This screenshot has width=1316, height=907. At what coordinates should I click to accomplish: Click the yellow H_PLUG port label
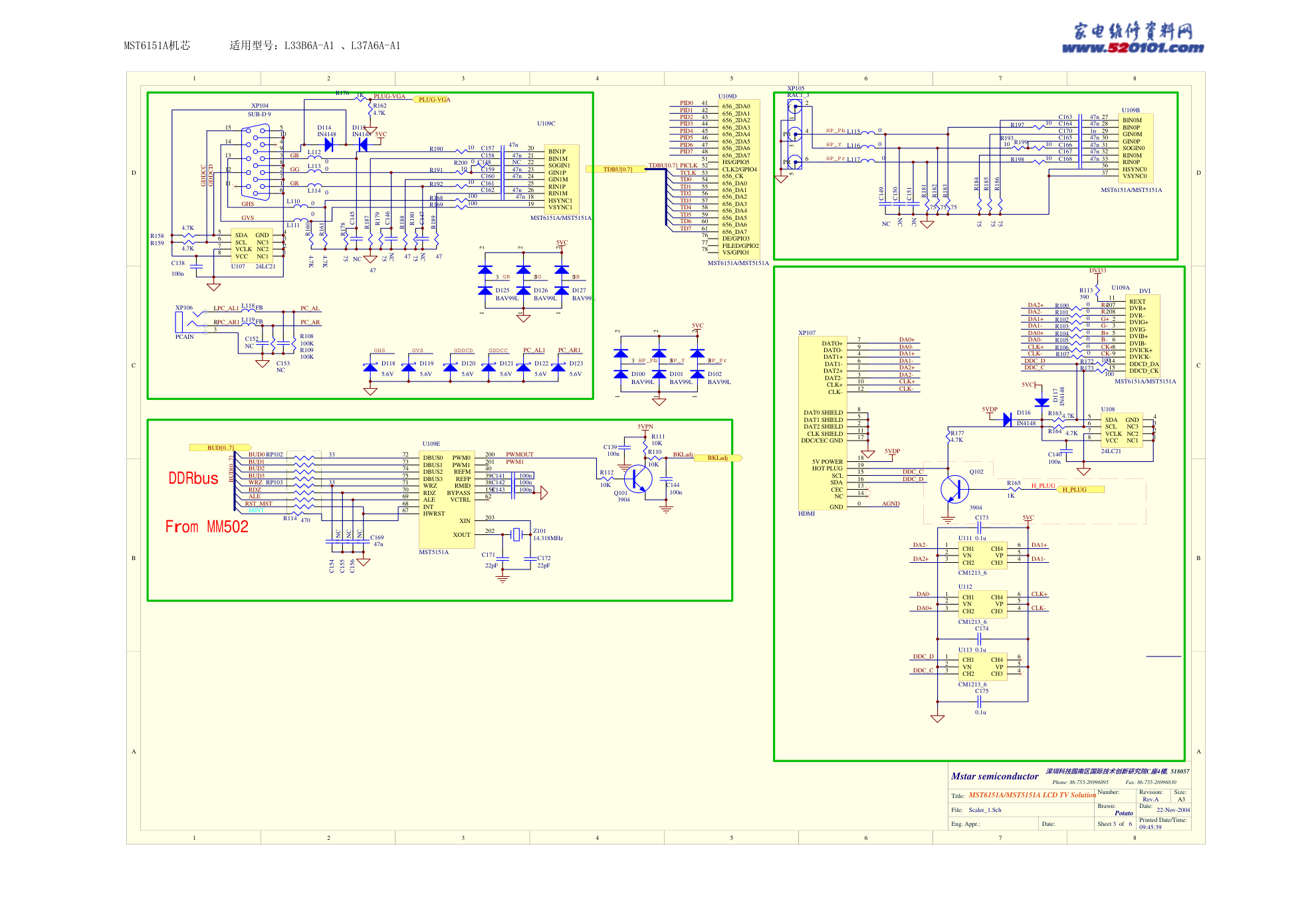(1079, 490)
